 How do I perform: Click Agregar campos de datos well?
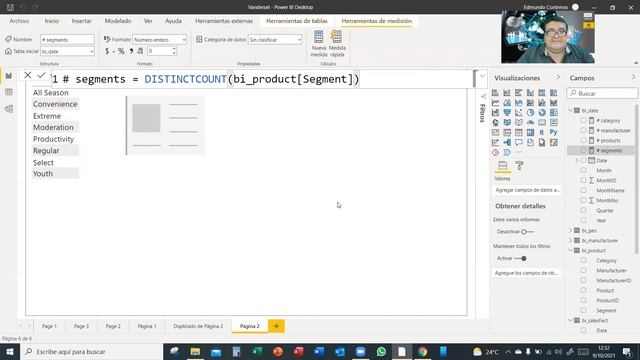pos(527,190)
